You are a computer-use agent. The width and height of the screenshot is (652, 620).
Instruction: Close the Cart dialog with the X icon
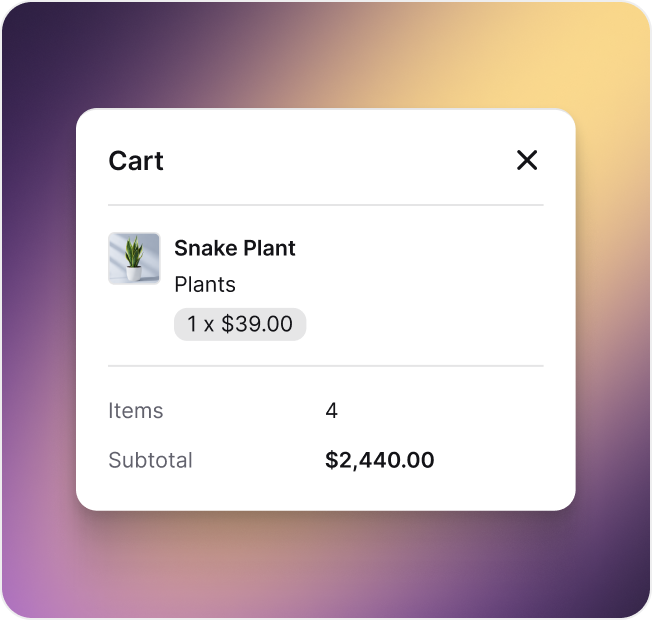[x=527, y=160]
